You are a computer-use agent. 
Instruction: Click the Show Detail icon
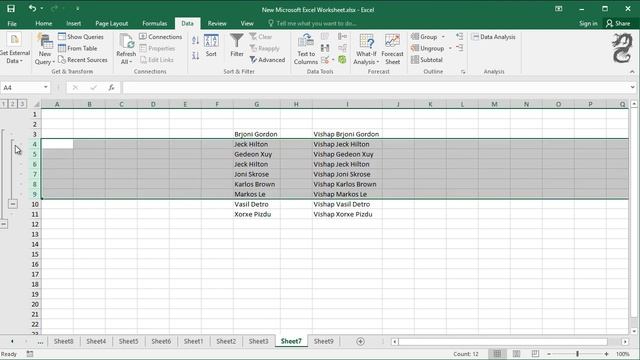[460, 37]
